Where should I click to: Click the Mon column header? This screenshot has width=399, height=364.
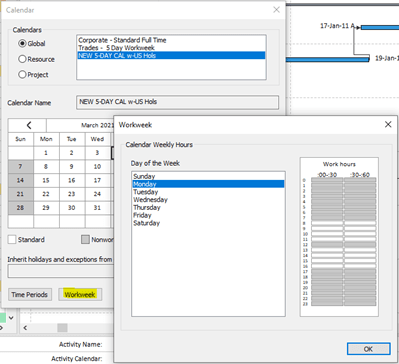click(46, 139)
